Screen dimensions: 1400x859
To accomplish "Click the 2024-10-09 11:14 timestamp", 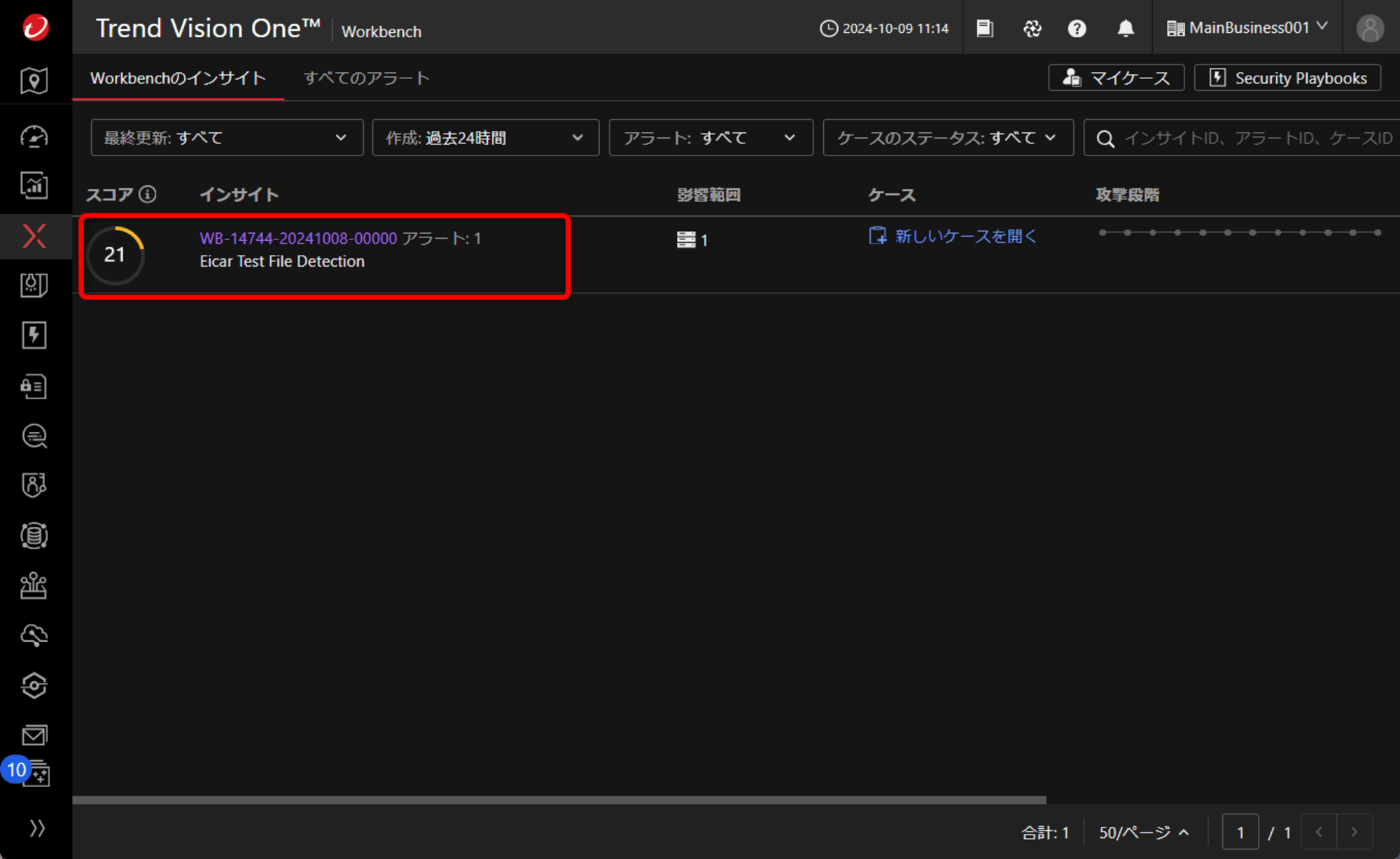I will [x=884, y=28].
